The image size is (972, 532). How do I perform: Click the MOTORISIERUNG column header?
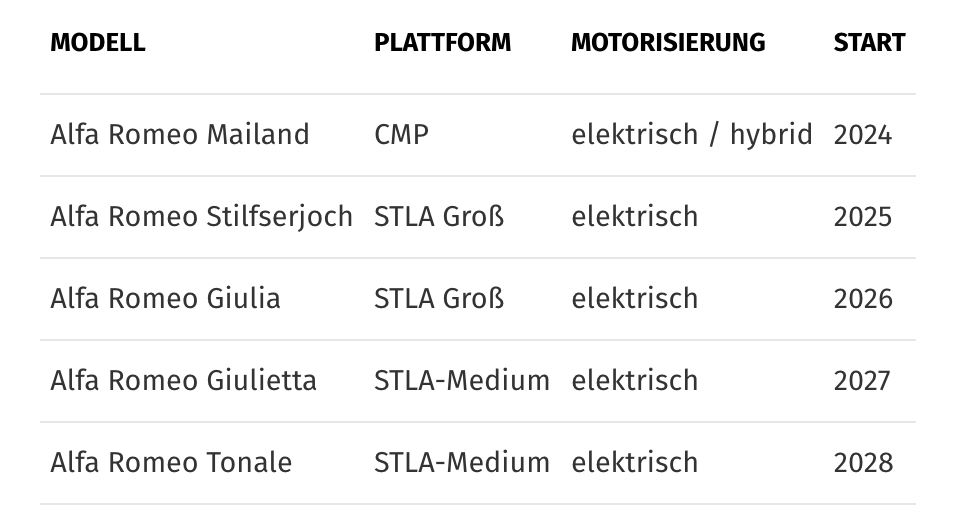[x=668, y=43]
